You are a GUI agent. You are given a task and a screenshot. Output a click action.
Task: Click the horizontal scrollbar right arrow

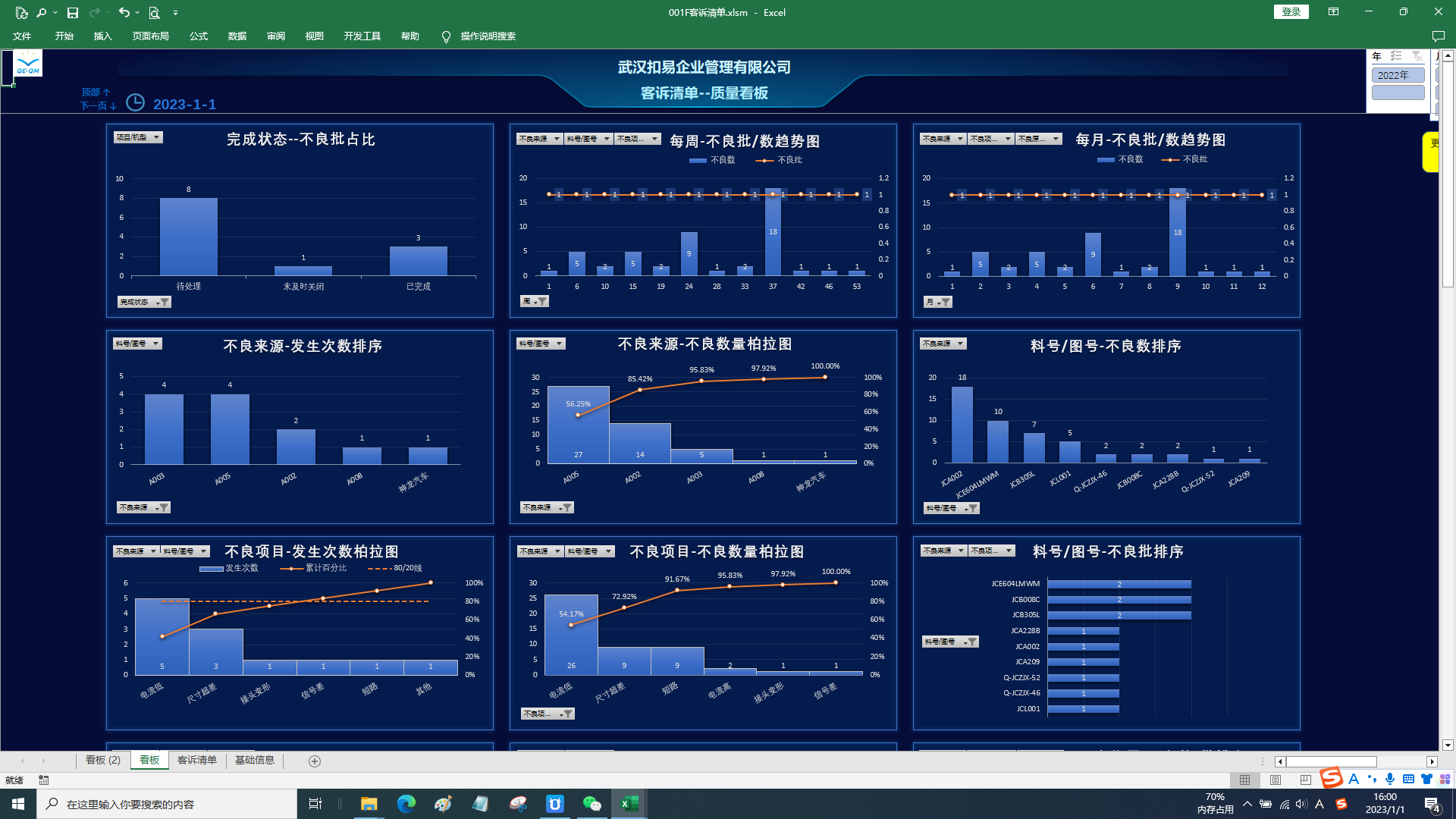pos(1432,761)
